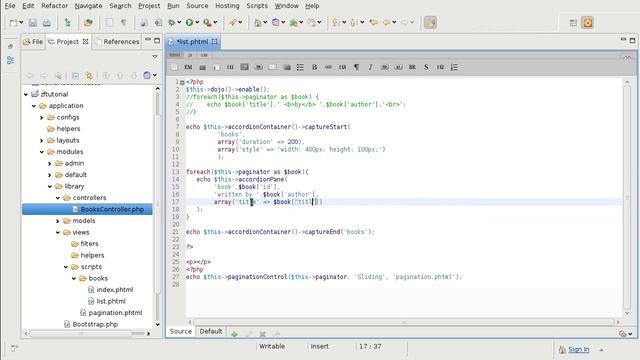This screenshot has width=640, height=360.
Task: Select the js tab above HTML toolbar
Action: click(x=190, y=55)
